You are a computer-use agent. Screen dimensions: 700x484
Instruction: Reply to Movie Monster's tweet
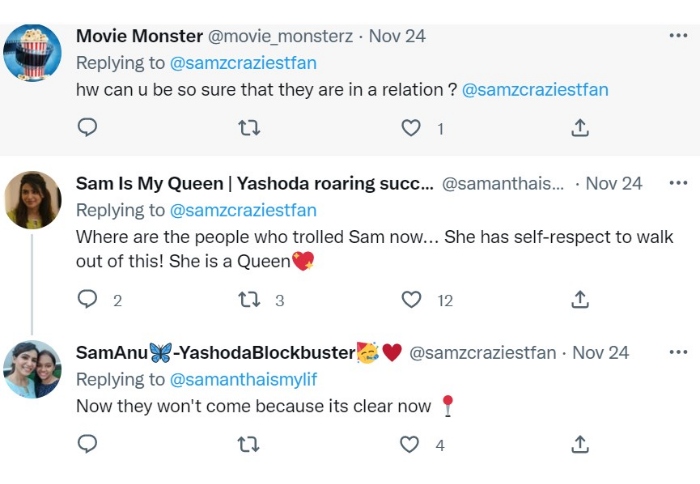click(87, 128)
